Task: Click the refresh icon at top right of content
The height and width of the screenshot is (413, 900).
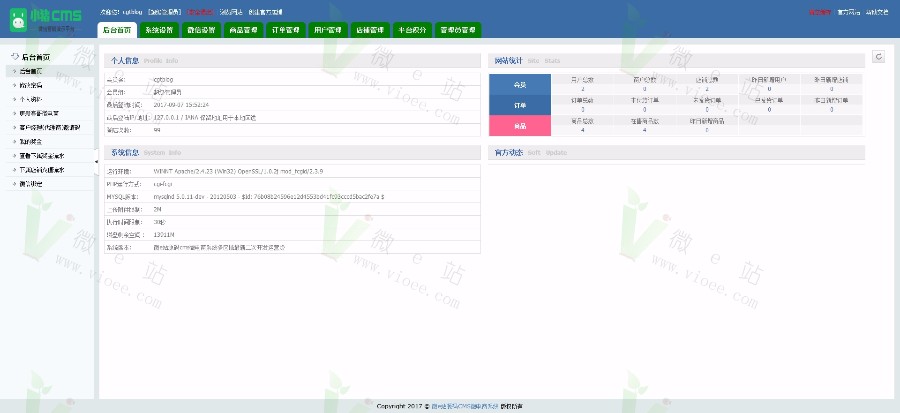Action: pos(878,56)
